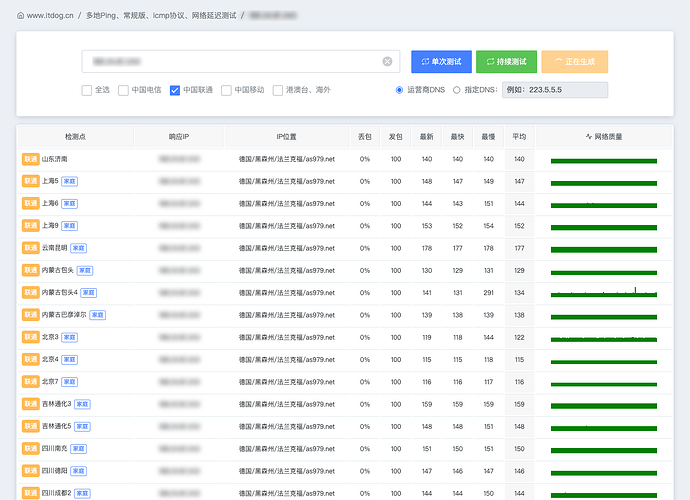
Task: Click the 联通 badge on the 吉林通化3 row
Action: coord(30,404)
